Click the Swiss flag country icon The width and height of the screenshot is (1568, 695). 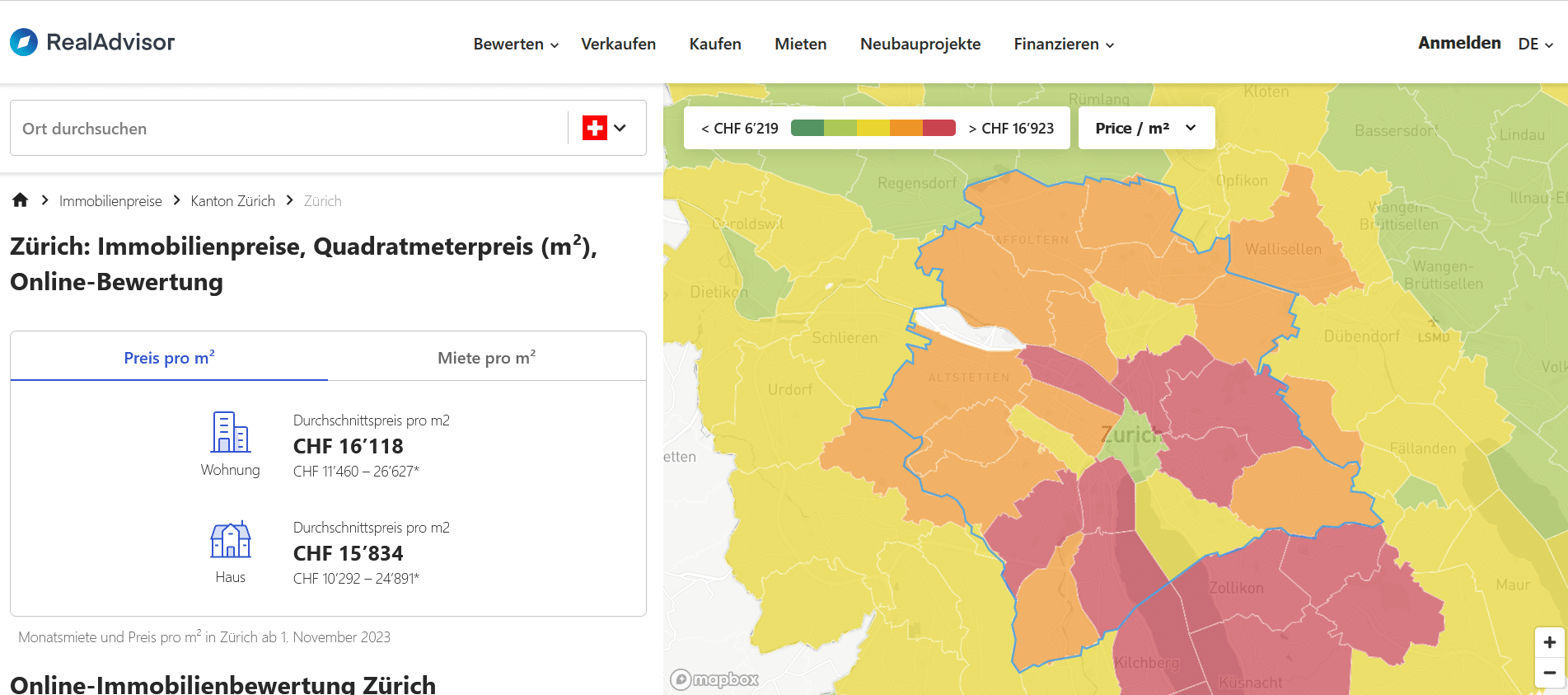595,128
